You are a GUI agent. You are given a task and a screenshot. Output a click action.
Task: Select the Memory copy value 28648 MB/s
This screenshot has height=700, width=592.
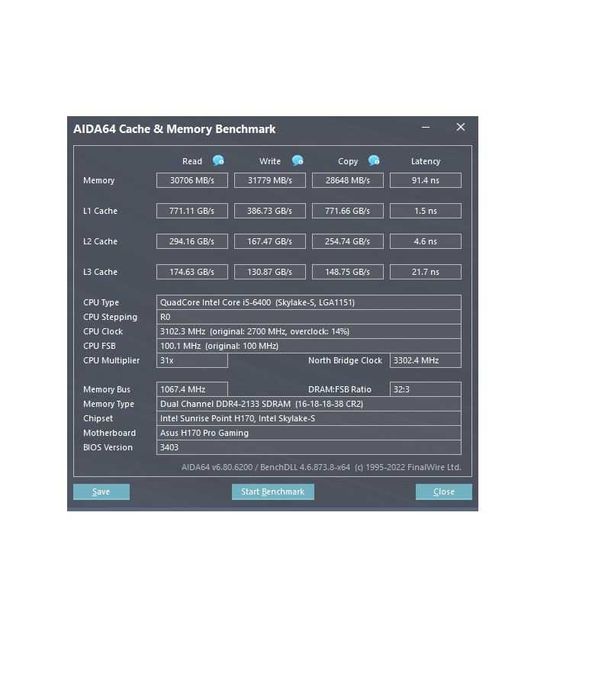click(x=348, y=180)
